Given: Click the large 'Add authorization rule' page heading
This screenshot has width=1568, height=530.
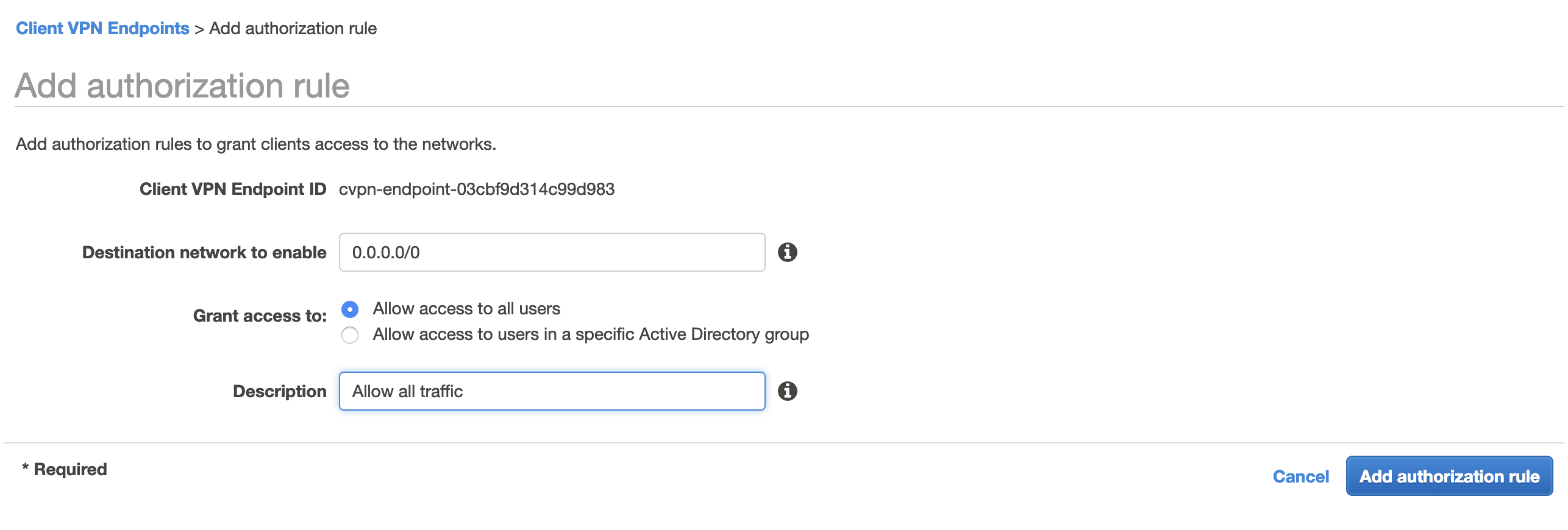Looking at the screenshot, I should 182,85.
